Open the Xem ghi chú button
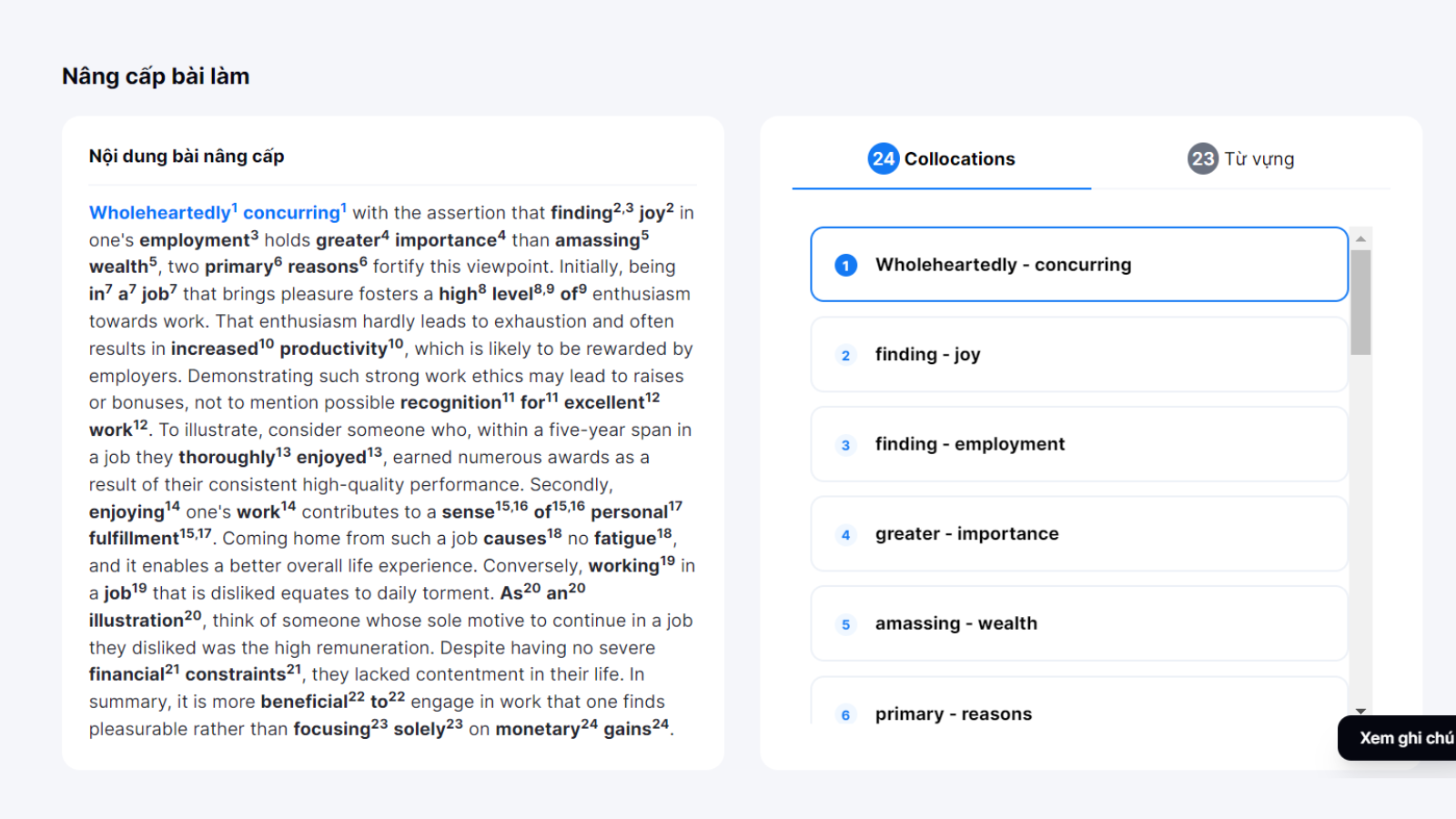Image resolution: width=1456 pixels, height=819 pixels. pos(1401,738)
